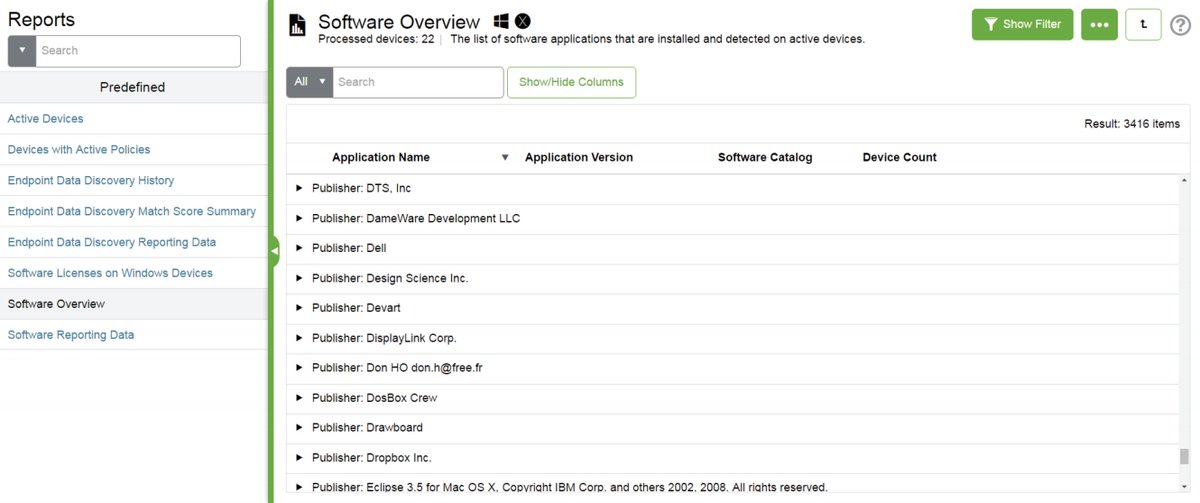
Task: Click the Predefined section header
Action: 133,87
